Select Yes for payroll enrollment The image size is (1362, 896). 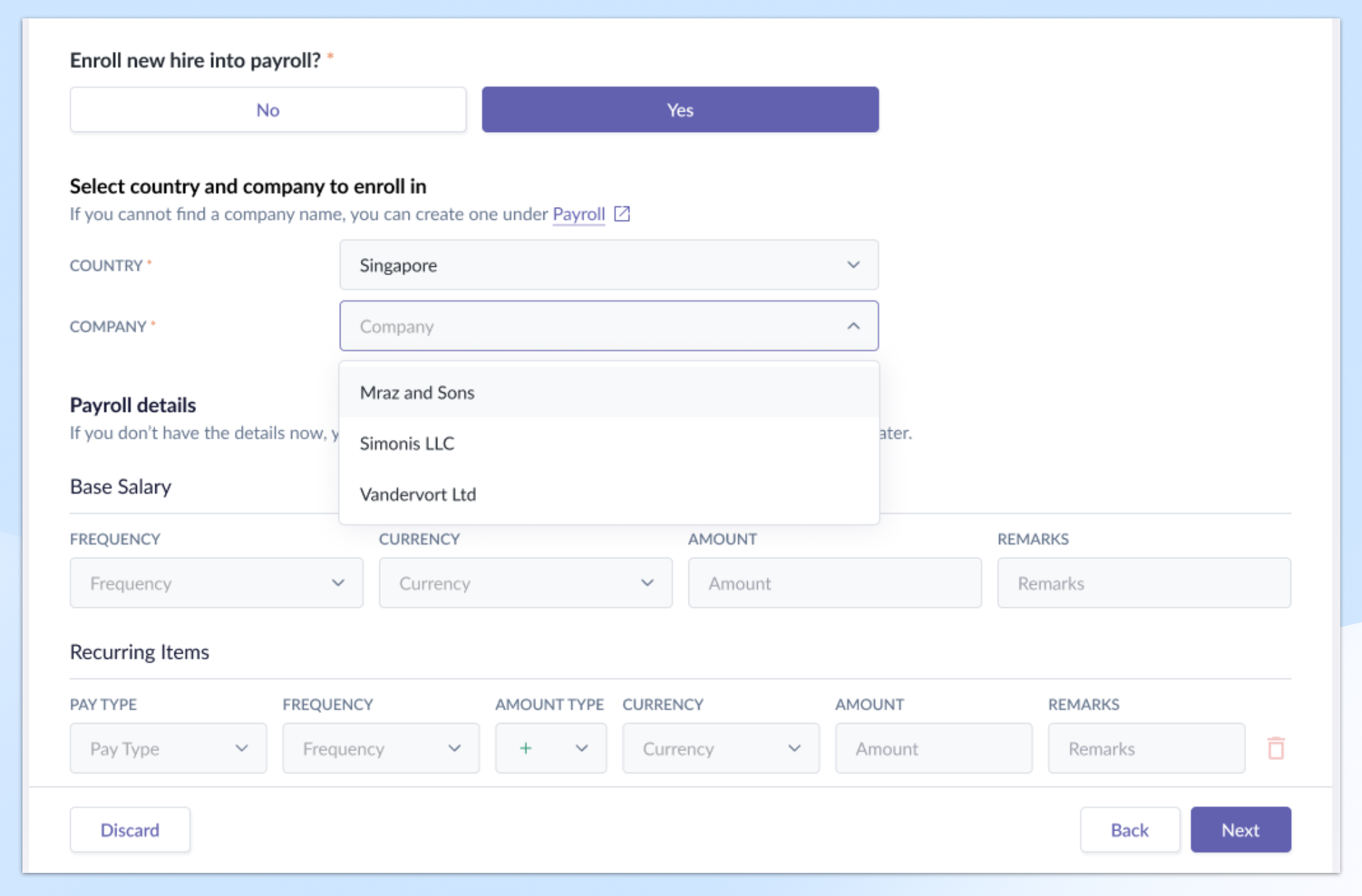680,110
